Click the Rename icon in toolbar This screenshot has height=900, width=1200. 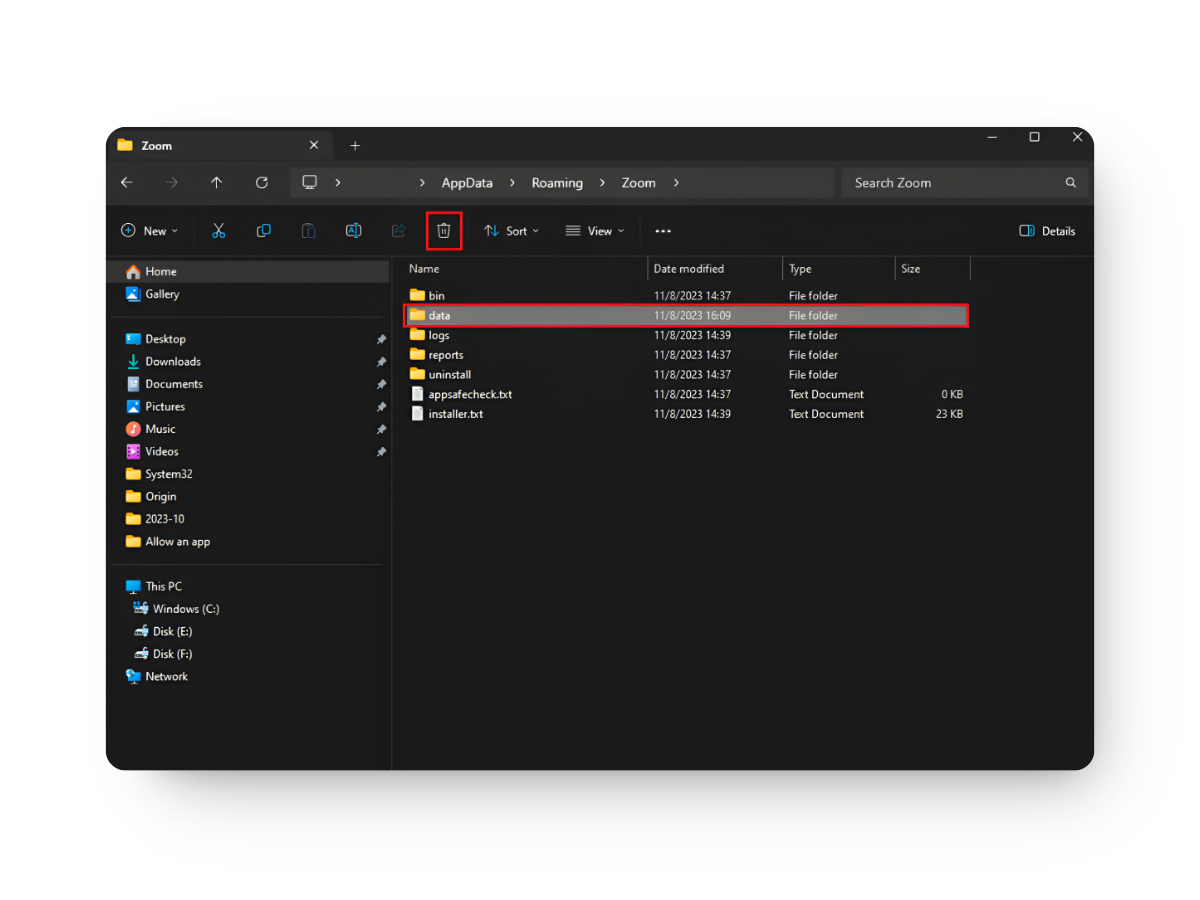pyautogui.click(x=353, y=231)
